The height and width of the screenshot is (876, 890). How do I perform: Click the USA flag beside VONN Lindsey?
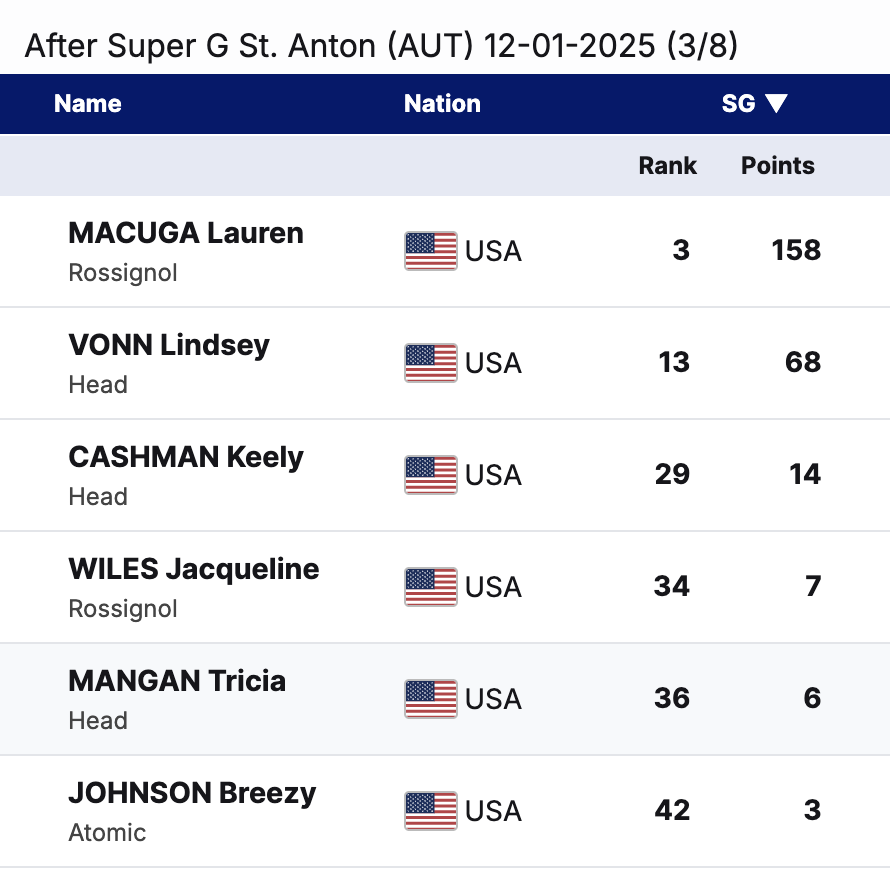pos(431,363)
